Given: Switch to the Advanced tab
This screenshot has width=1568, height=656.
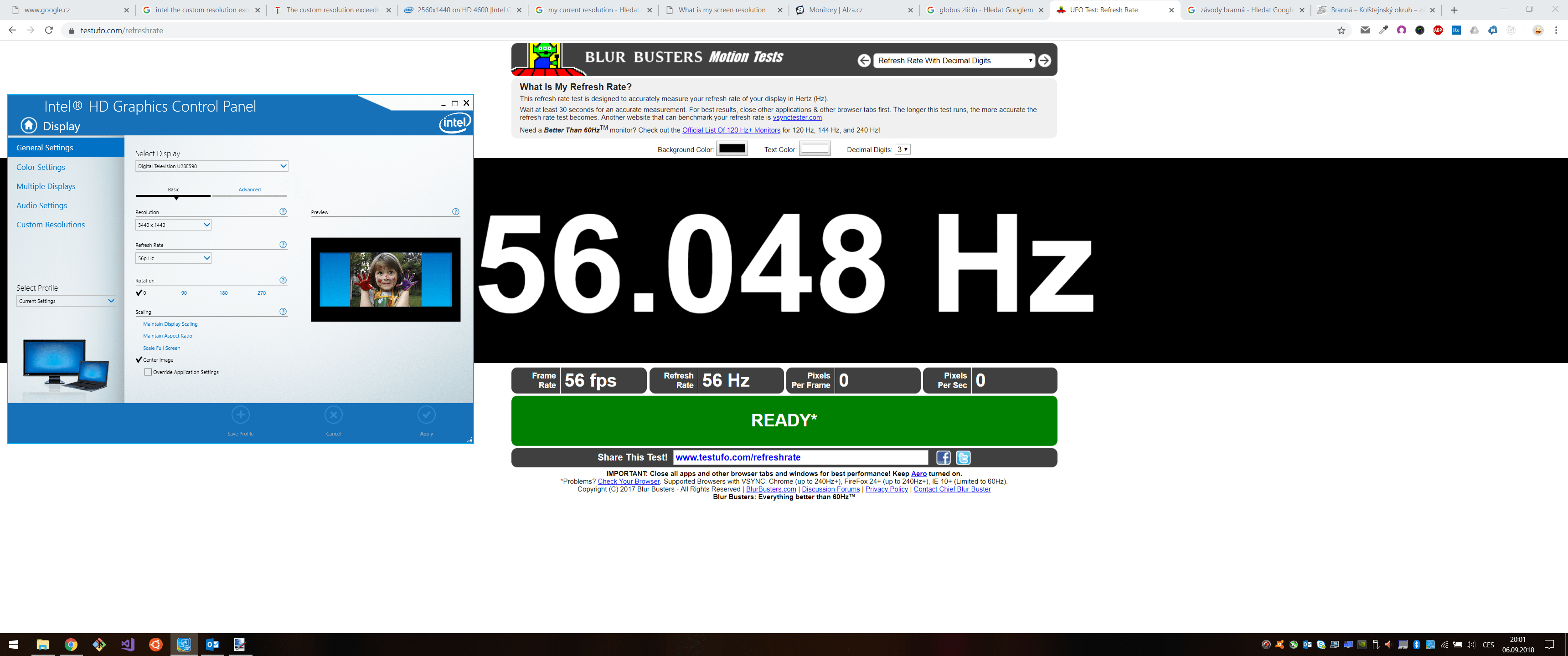Looking at the screenshot, I should tap(249, 189).
